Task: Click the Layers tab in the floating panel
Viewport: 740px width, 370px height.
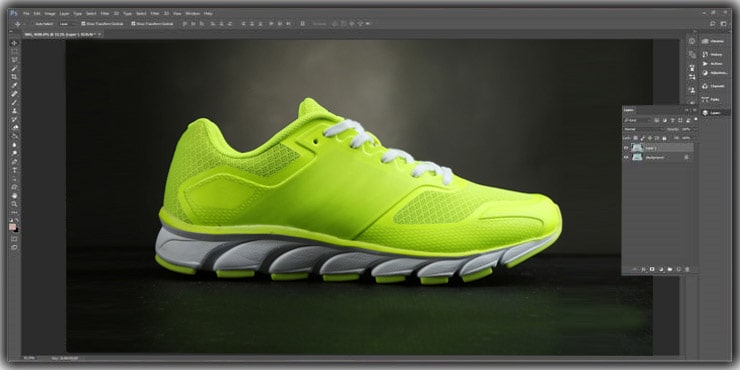Action: click(629, 110)
